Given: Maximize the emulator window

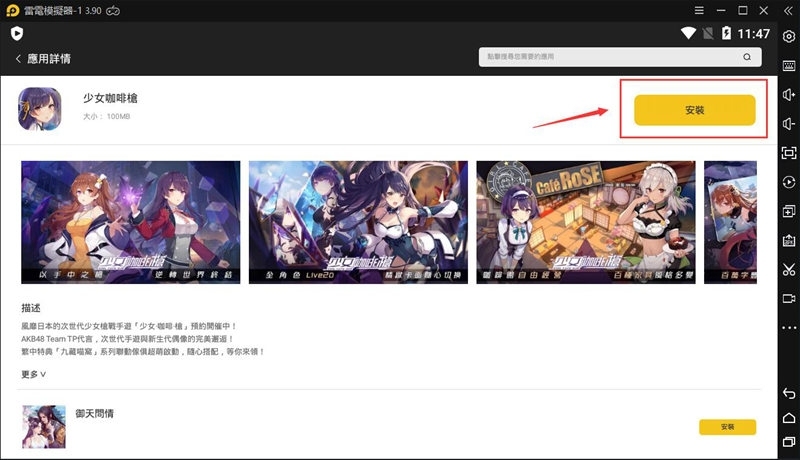Looking at the screenshot, I should coord(743,10).
